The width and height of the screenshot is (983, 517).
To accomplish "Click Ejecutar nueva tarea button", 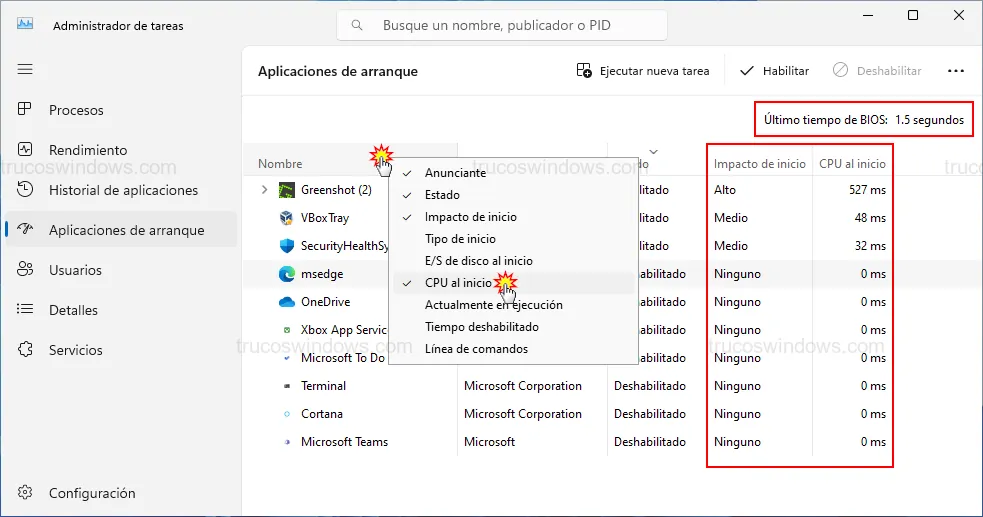I will pyautogui.click(x=643, y=71).
